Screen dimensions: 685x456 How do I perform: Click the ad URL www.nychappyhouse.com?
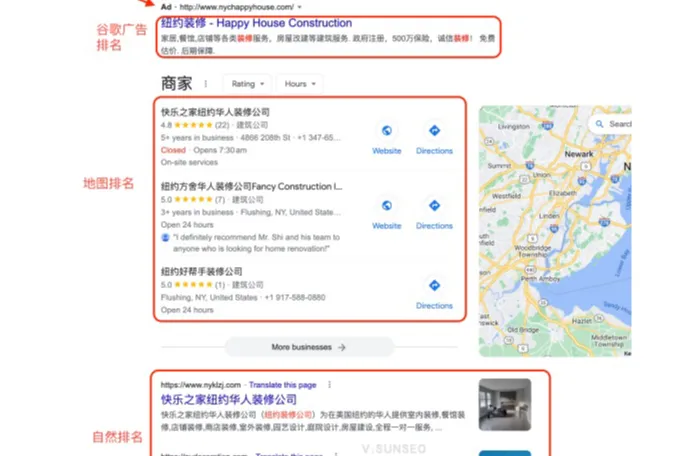[236, 7]
